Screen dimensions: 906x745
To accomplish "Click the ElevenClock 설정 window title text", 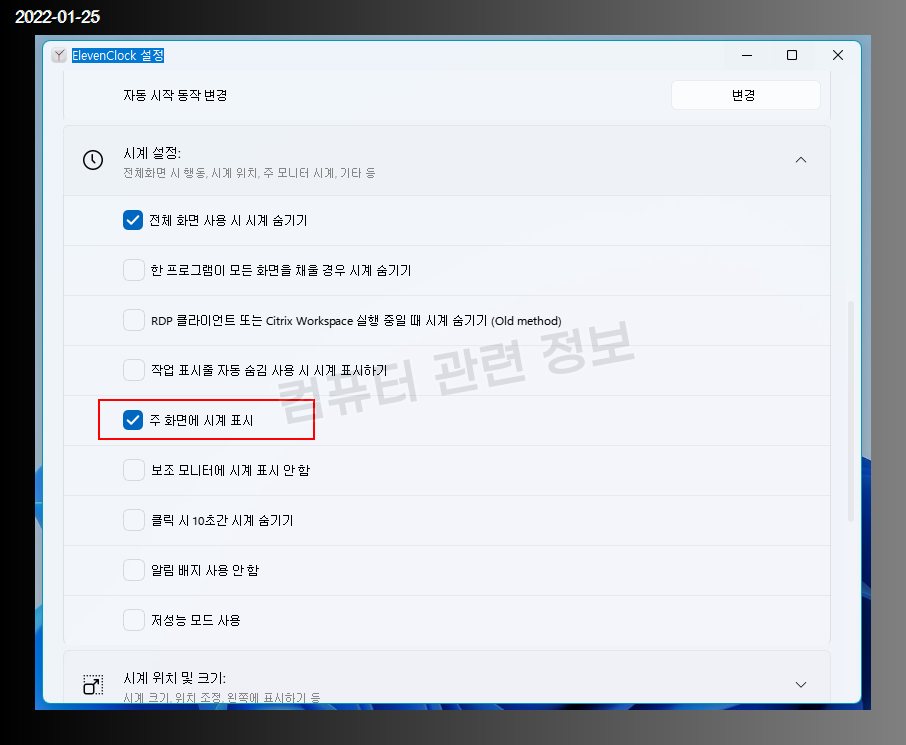I will coord(118,55).
